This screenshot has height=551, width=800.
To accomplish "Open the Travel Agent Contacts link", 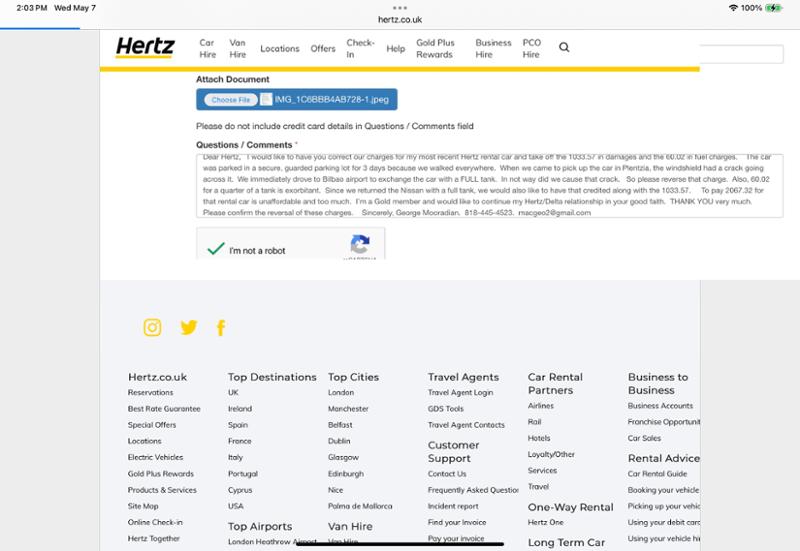I will click(466, 425).
